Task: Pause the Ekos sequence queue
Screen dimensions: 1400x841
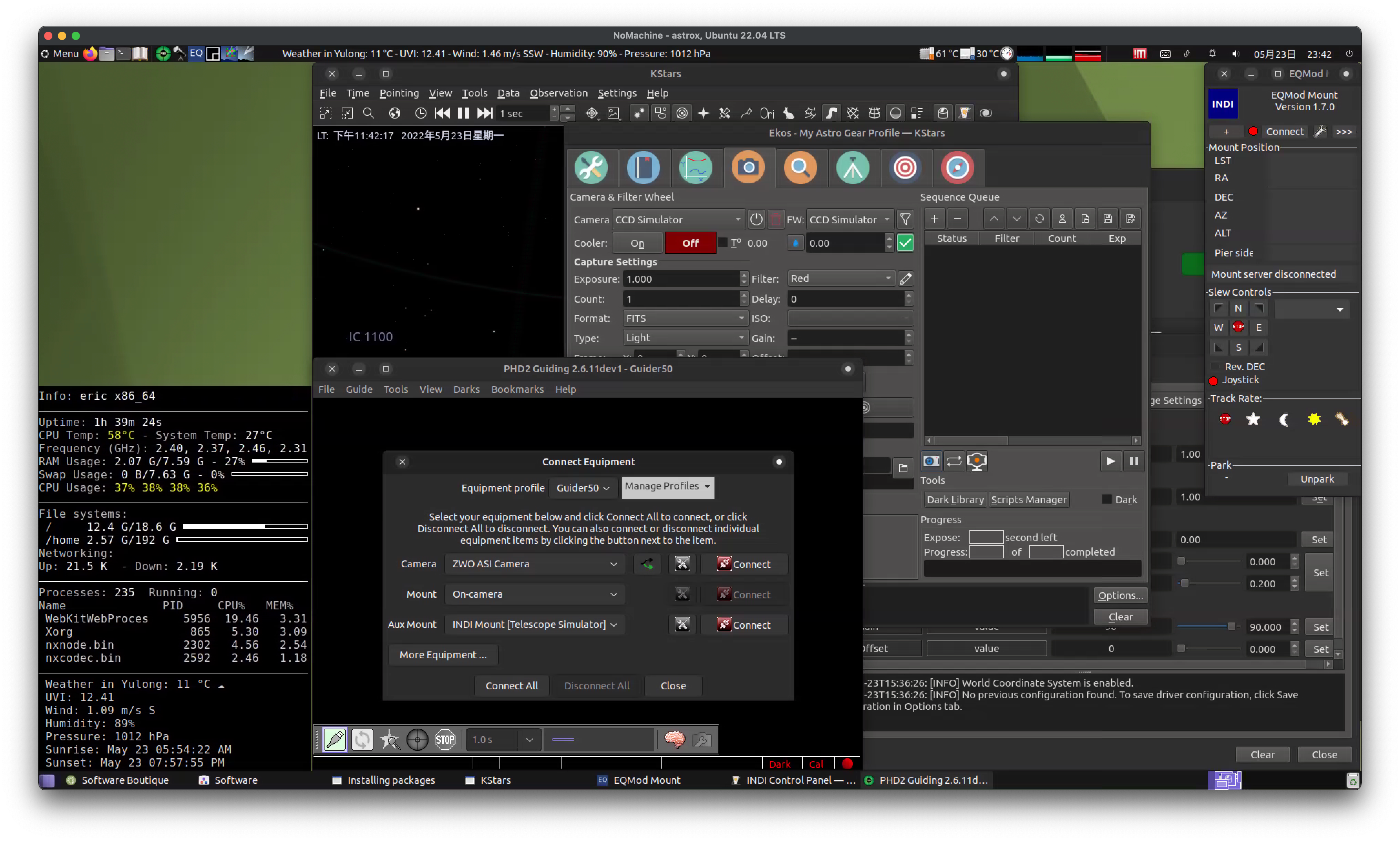Action: click(x=1134, y=461)
